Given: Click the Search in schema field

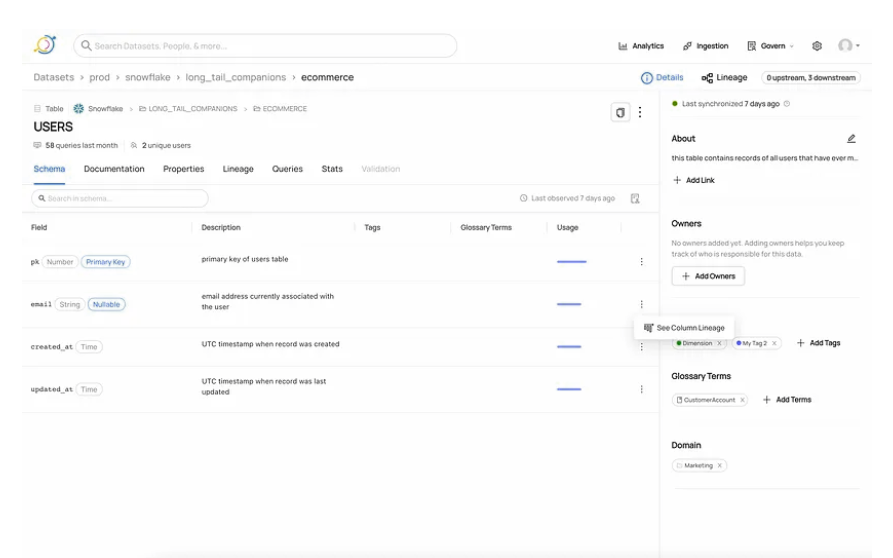Looking at the screenshot, I should (x=120, y=199).
